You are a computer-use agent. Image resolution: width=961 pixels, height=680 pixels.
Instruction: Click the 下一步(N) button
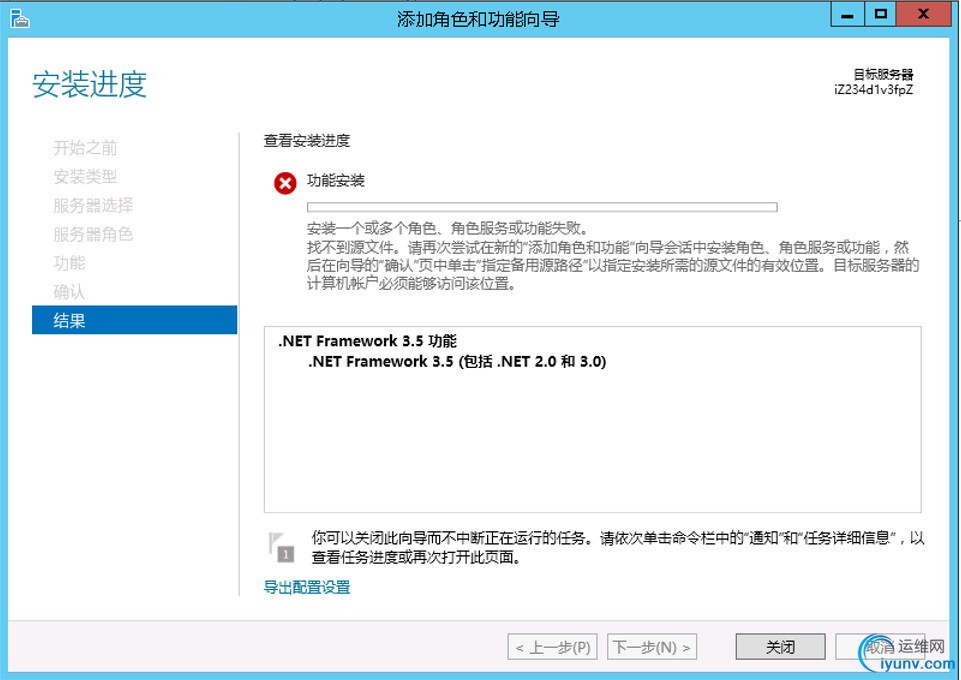652,647
